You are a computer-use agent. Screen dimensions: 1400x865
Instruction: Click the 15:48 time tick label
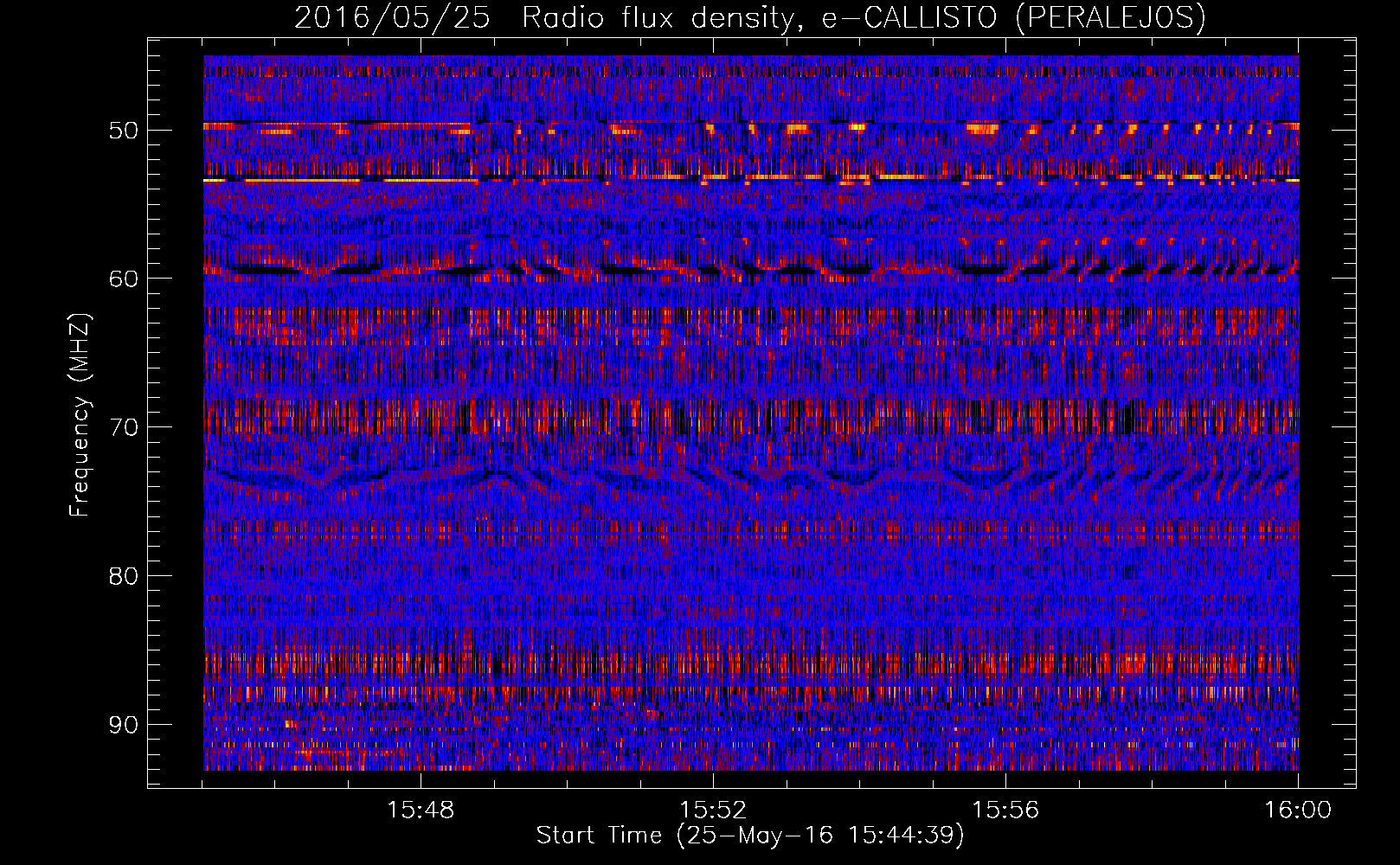(421, 811)
